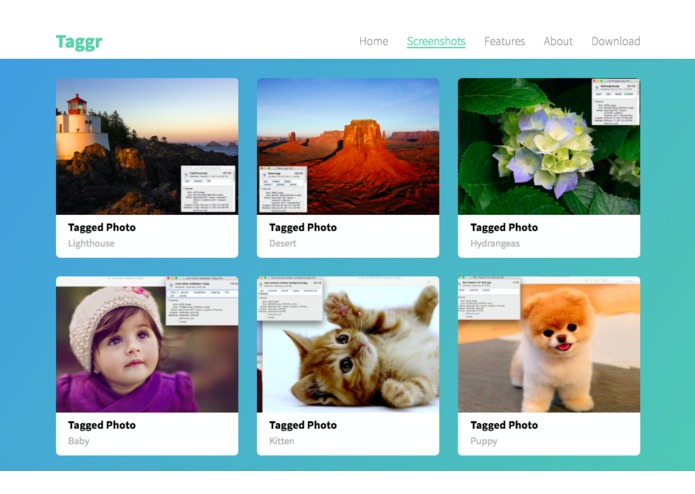Screen dimensions: 695x494
Task: Open the Home nav link
Action: [374, 41]
